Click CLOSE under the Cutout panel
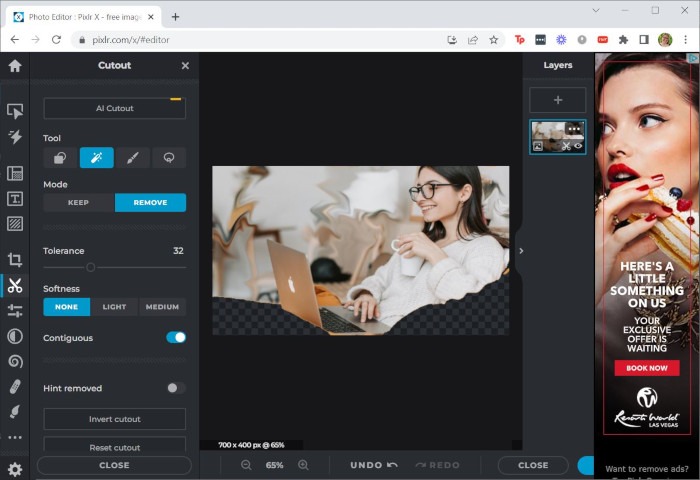The height and width of the screenshot is (480, 700). click(x=114, y=465)
